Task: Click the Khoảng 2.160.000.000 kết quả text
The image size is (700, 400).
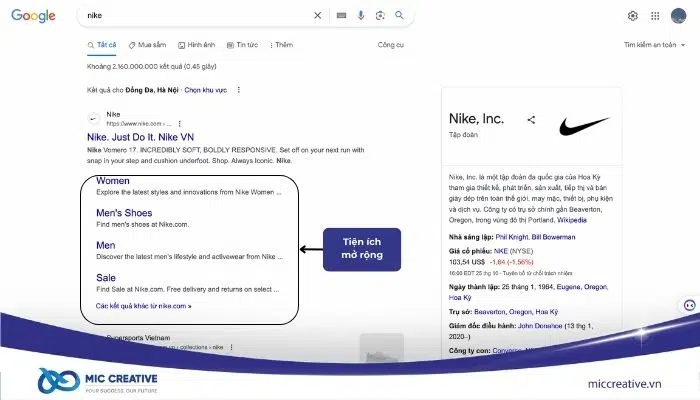Action: (x=151, y=67)
